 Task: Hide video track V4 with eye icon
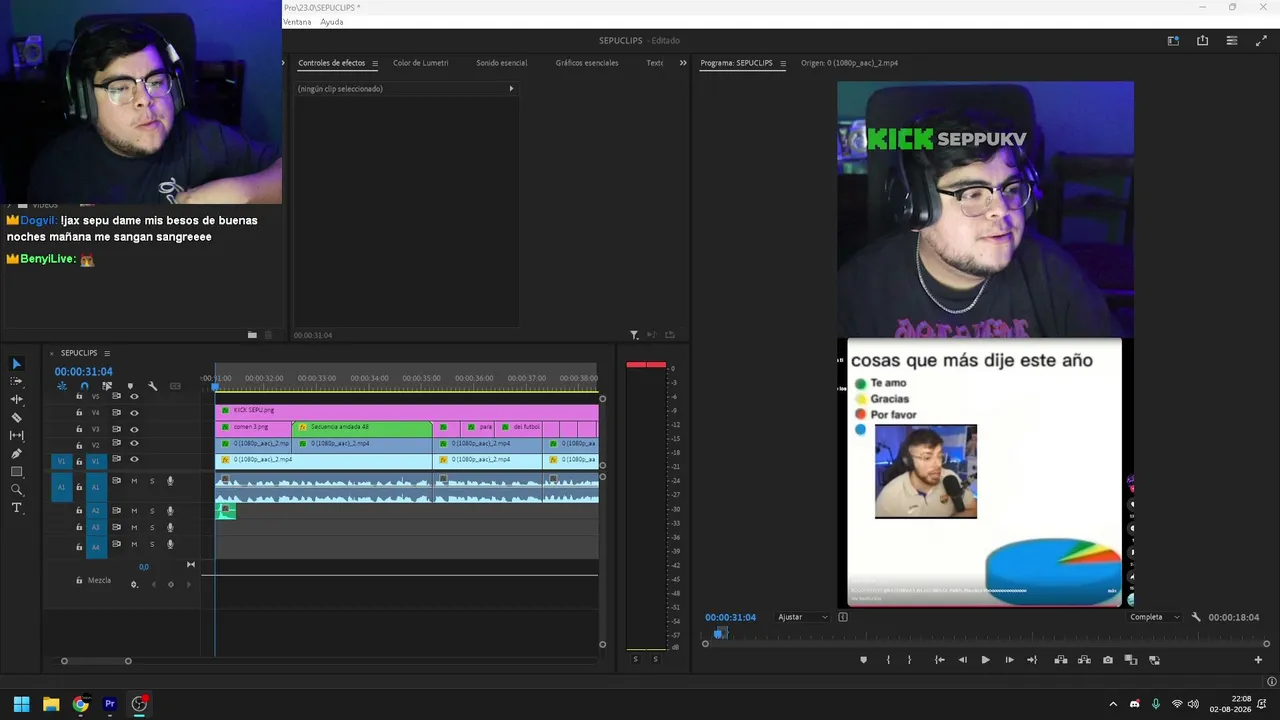click(x=134, y=413)
